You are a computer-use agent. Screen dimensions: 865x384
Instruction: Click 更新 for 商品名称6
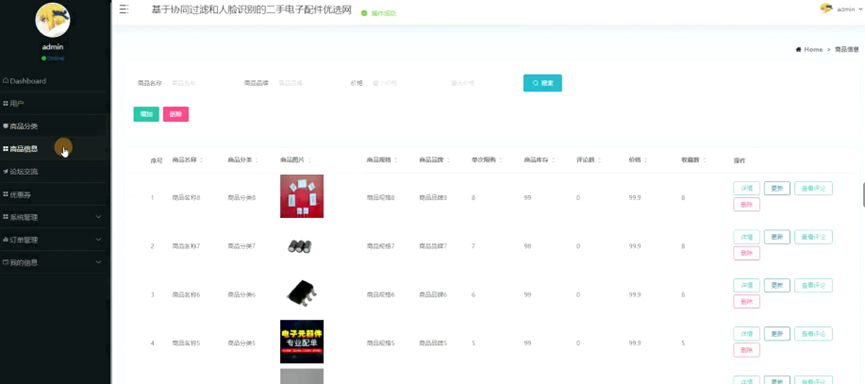pos(777,285)
